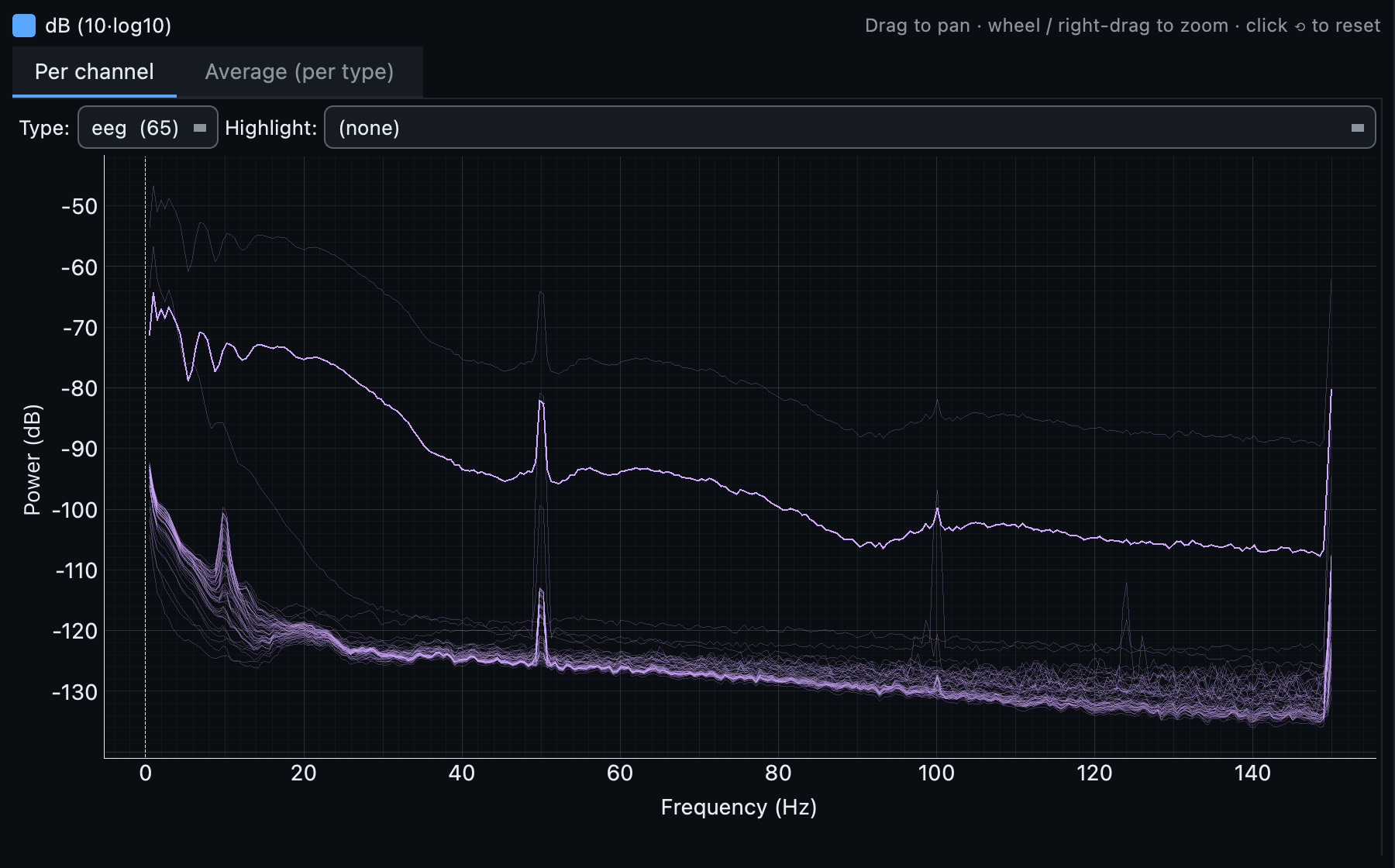Open the Average (per type) tab
The width and height of the screenshot is (1395, 868).
(x=299, y=72)
